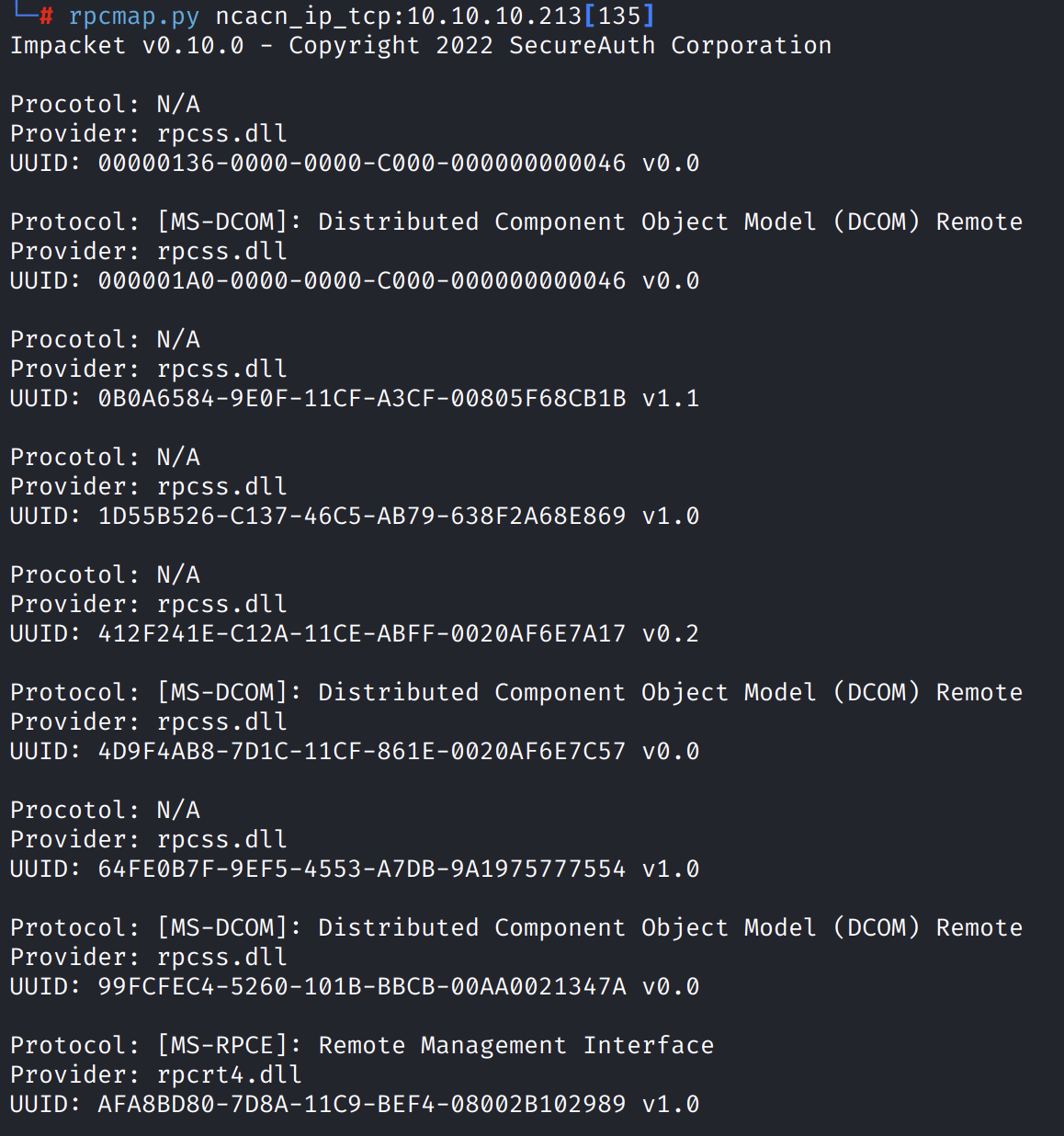Viewport: 1064px width, 1136px height.
Task: Click the port number 135 in brackets
Action: point(619,17)
